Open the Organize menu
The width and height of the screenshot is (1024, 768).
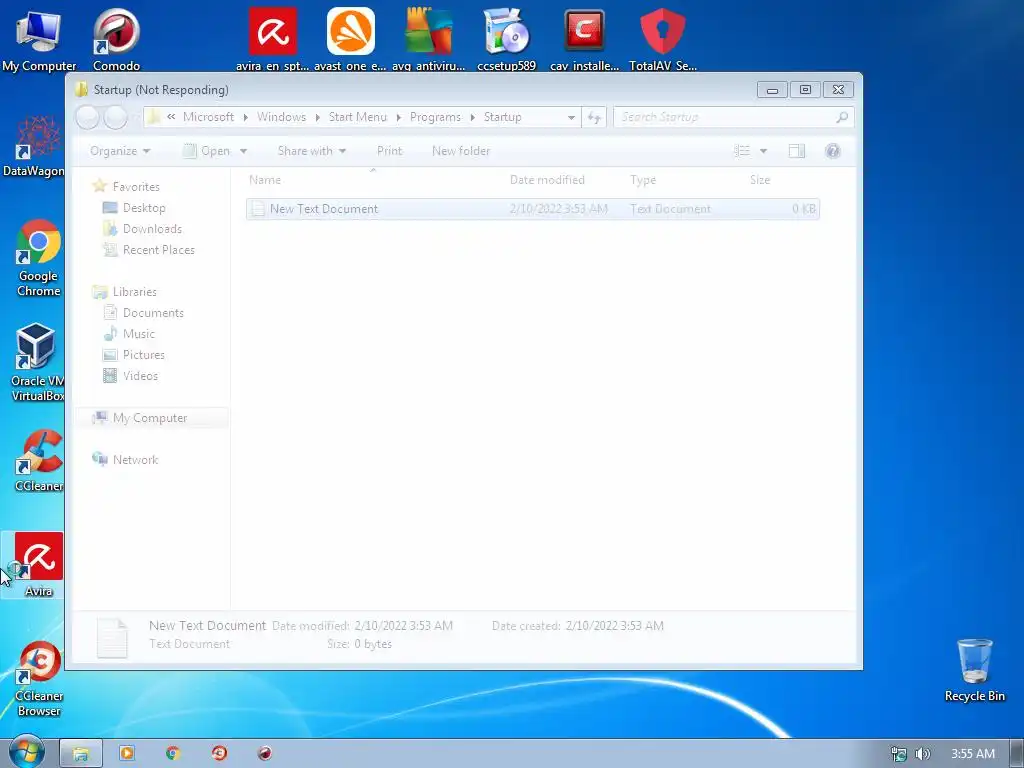point(120,151)
